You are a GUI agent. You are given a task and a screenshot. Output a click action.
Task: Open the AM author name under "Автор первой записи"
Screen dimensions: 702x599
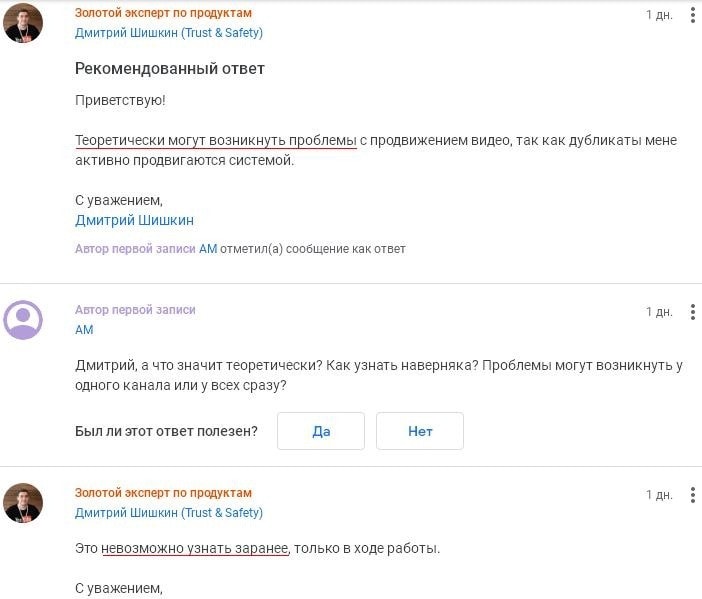(84, 330)
